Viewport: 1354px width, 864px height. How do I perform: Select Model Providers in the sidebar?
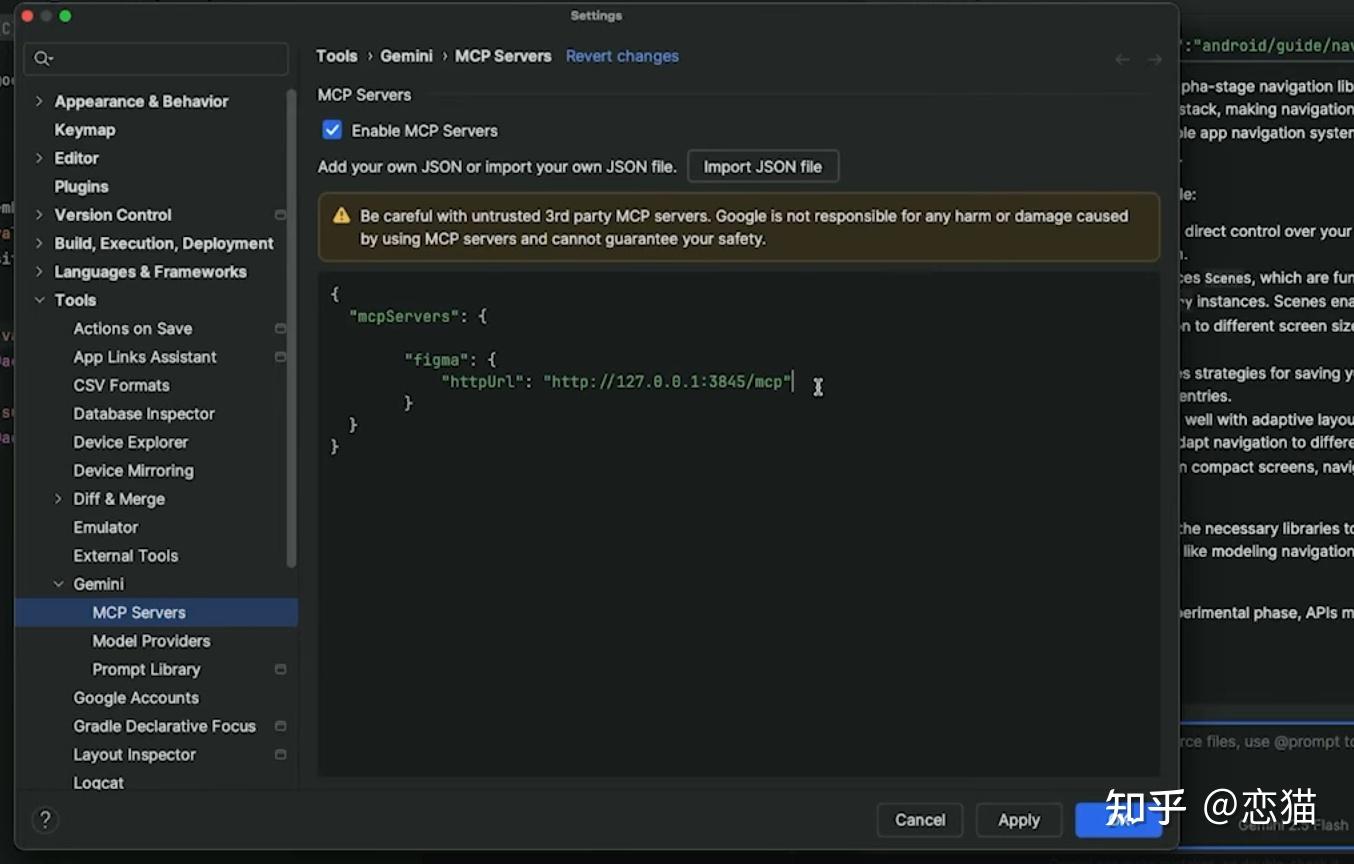150,641
